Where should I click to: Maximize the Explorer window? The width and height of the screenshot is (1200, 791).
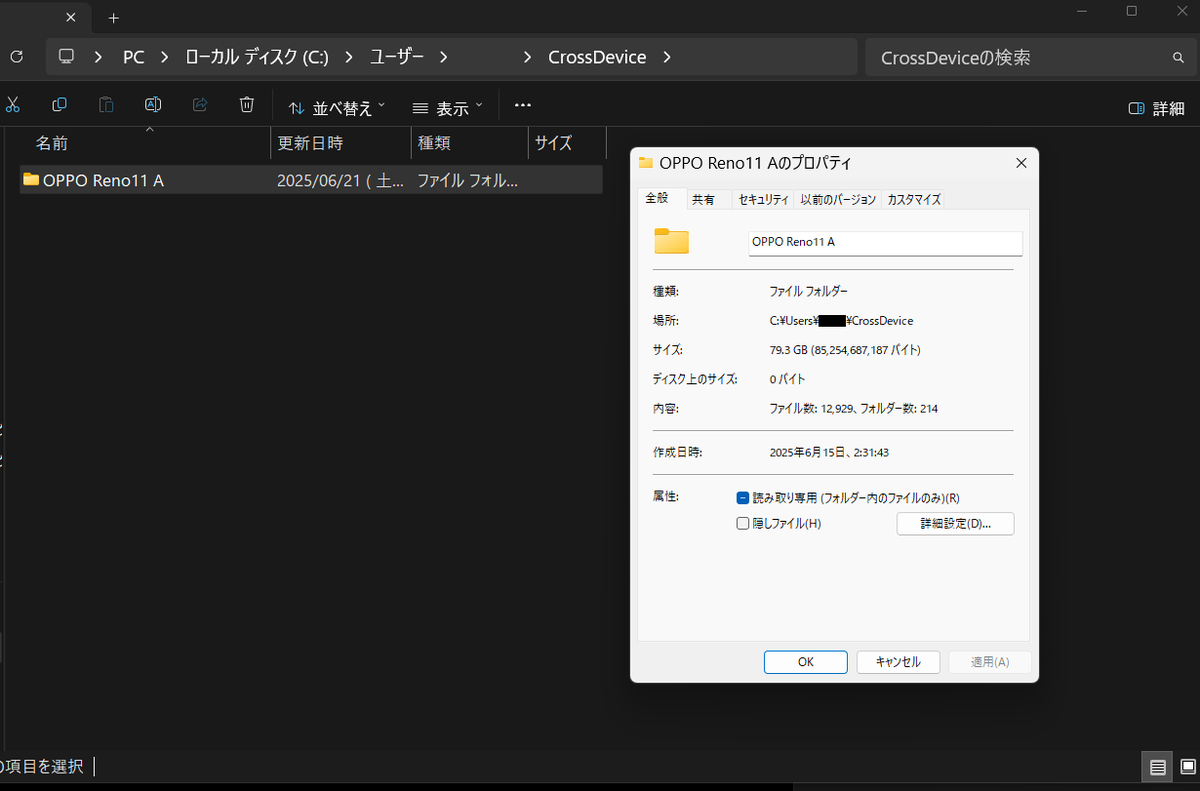(x=1131, y=11)
